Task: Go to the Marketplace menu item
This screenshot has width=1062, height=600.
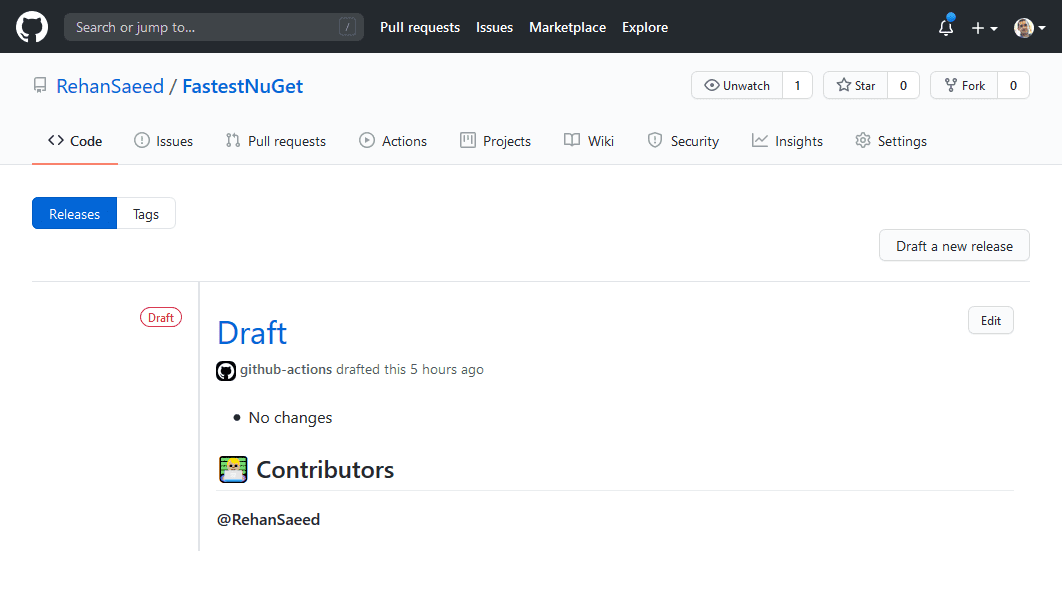Action: pos(567,27)
